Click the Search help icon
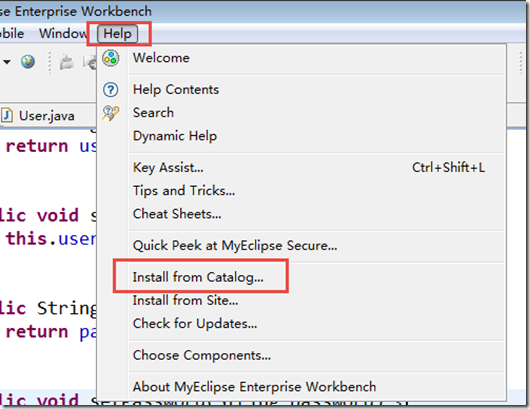Viewport: 530px width, 409px height. click(x=111, y=113)
